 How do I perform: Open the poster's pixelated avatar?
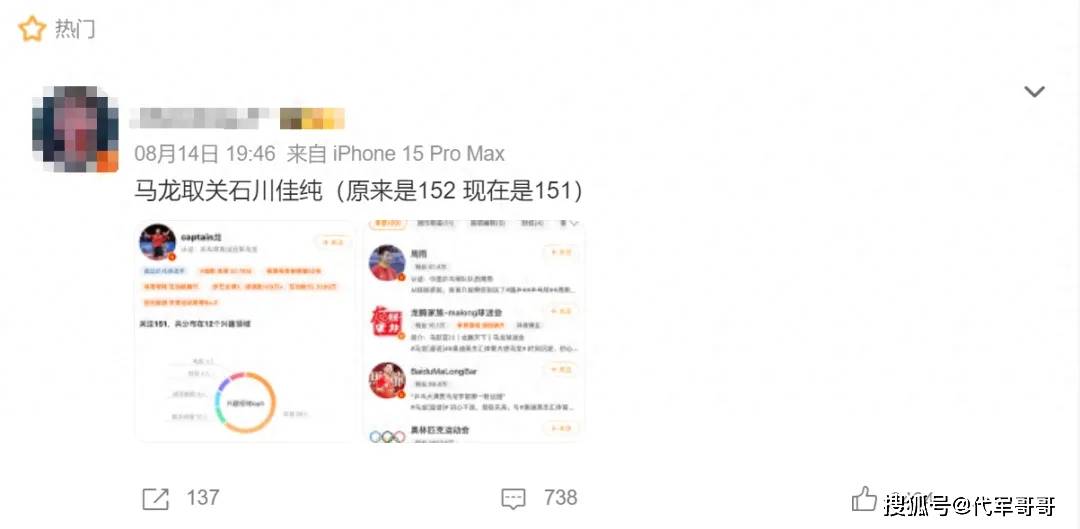pos(74,129)
